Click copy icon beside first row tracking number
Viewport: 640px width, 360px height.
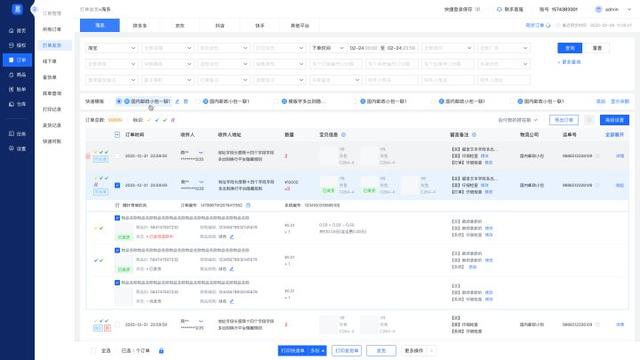(x=598, y=156)
